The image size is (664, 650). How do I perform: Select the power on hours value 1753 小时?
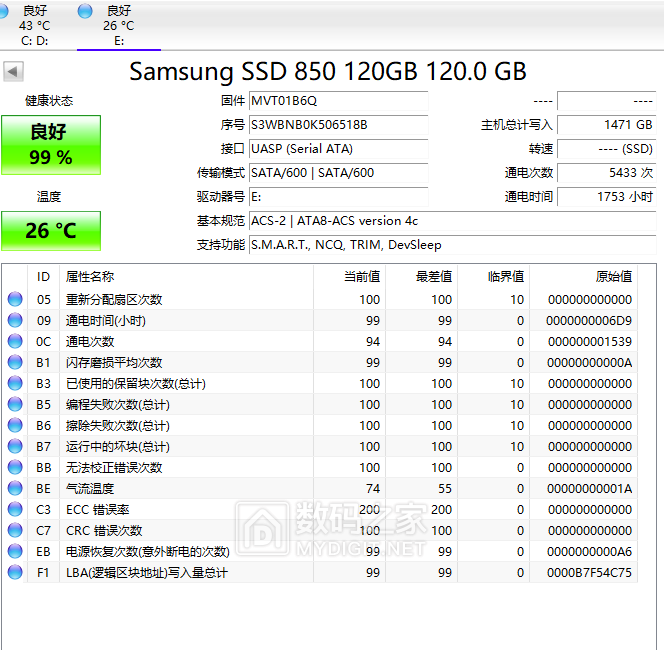pyautogui.click(x=606, y=196)
